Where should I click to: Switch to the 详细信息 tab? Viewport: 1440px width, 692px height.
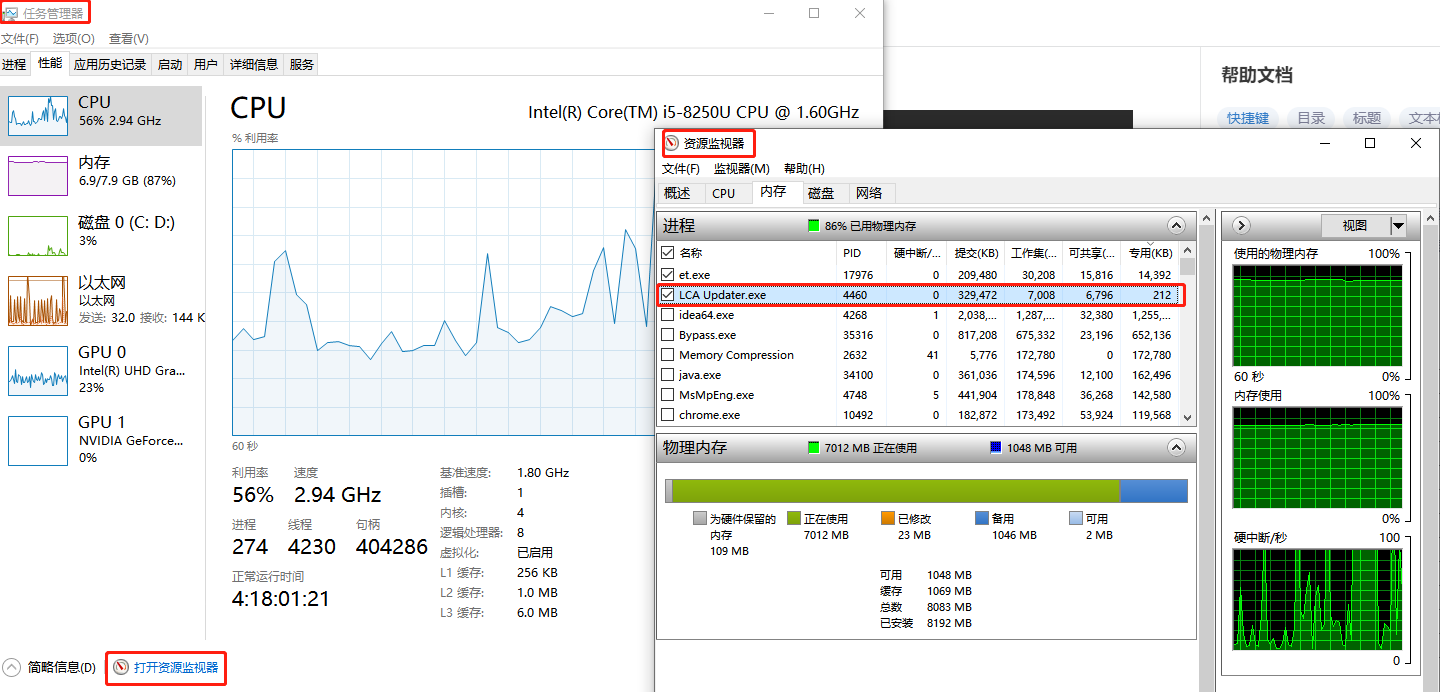coord(254,65)
